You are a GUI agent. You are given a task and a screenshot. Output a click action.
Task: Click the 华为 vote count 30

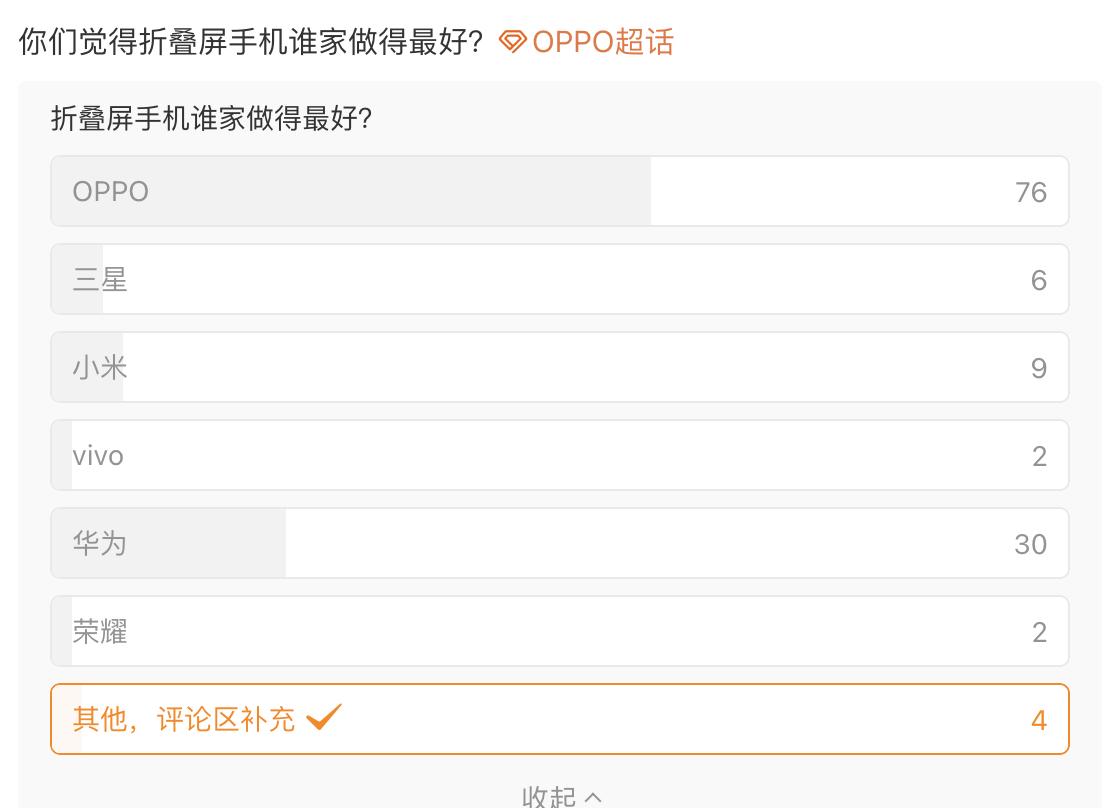(x=1031, y=544)
